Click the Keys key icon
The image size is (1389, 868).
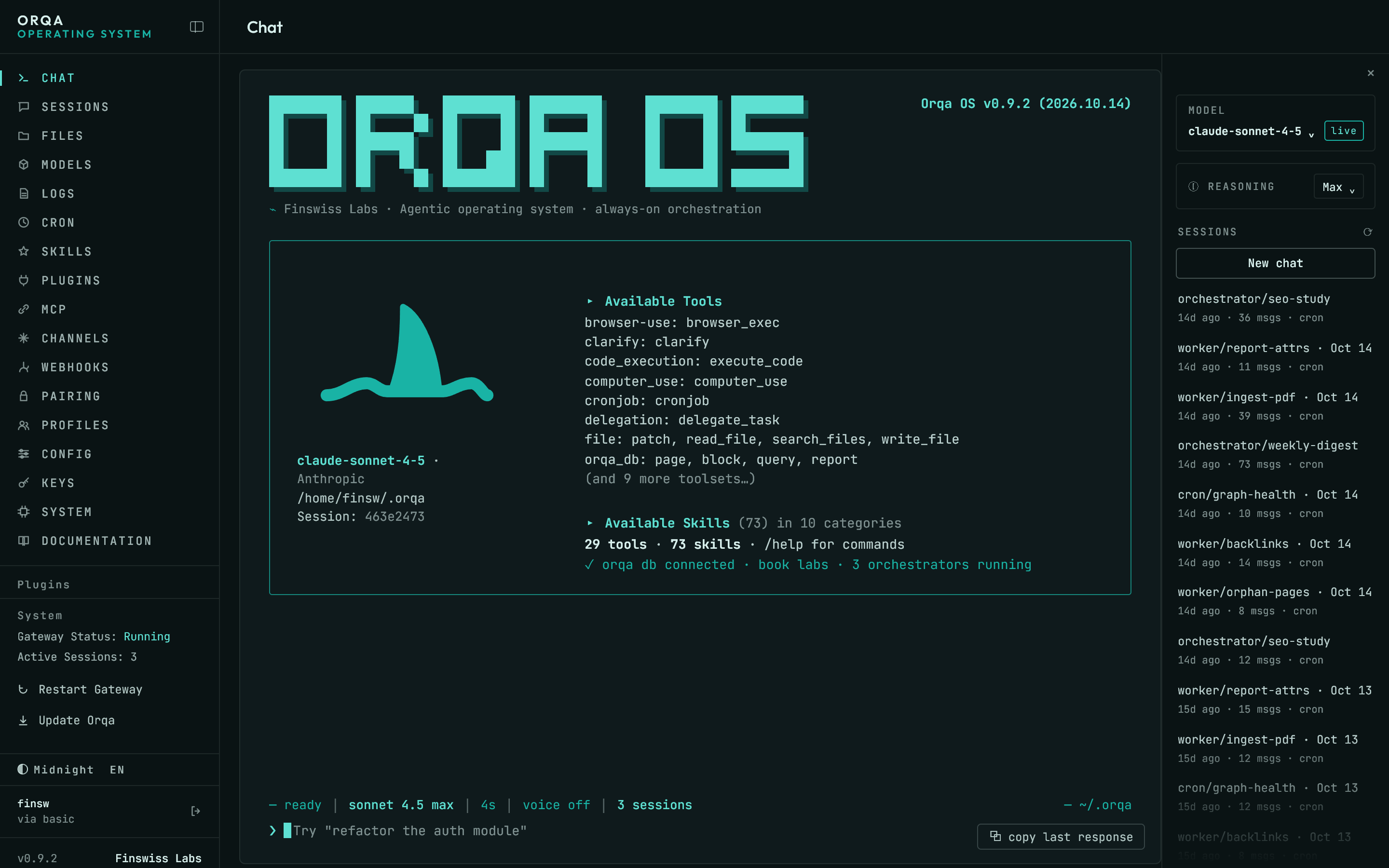24,483
